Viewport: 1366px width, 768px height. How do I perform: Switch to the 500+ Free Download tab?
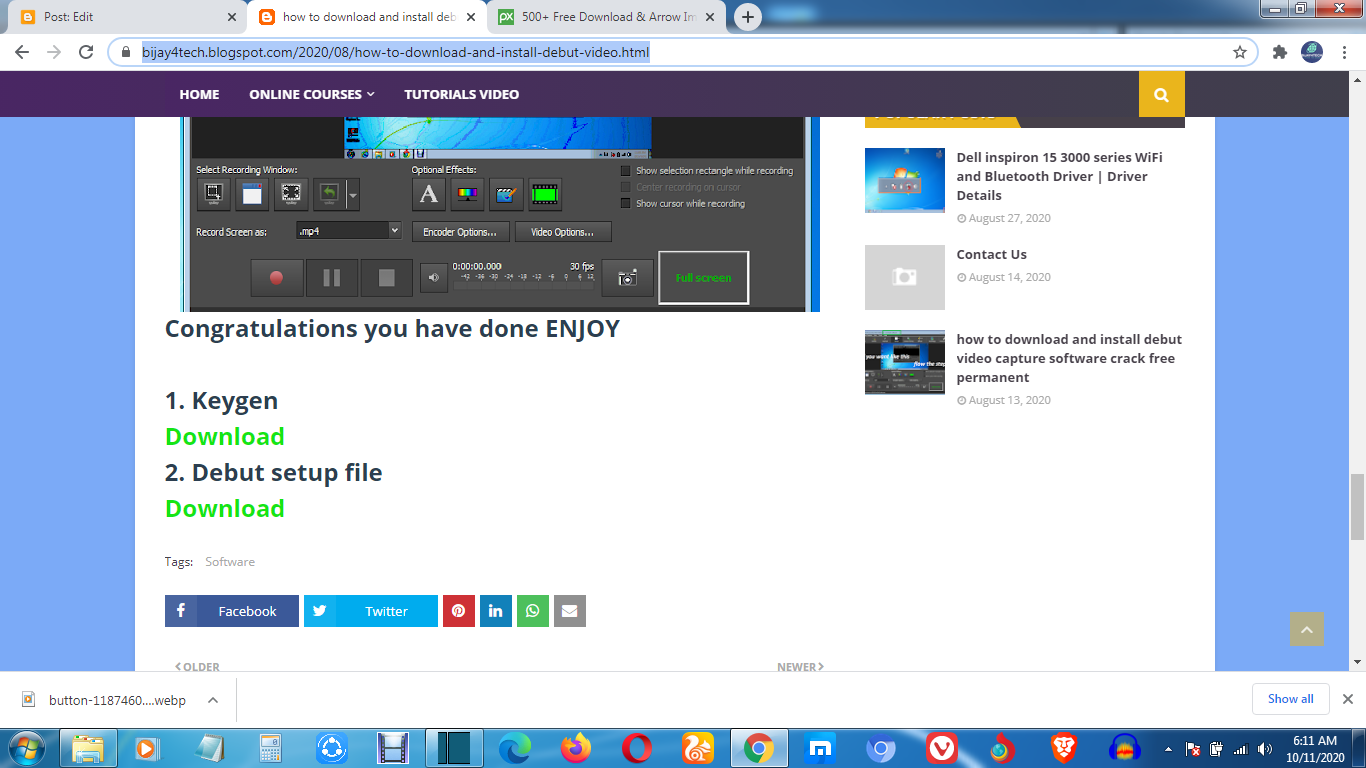tap(608, 17)
